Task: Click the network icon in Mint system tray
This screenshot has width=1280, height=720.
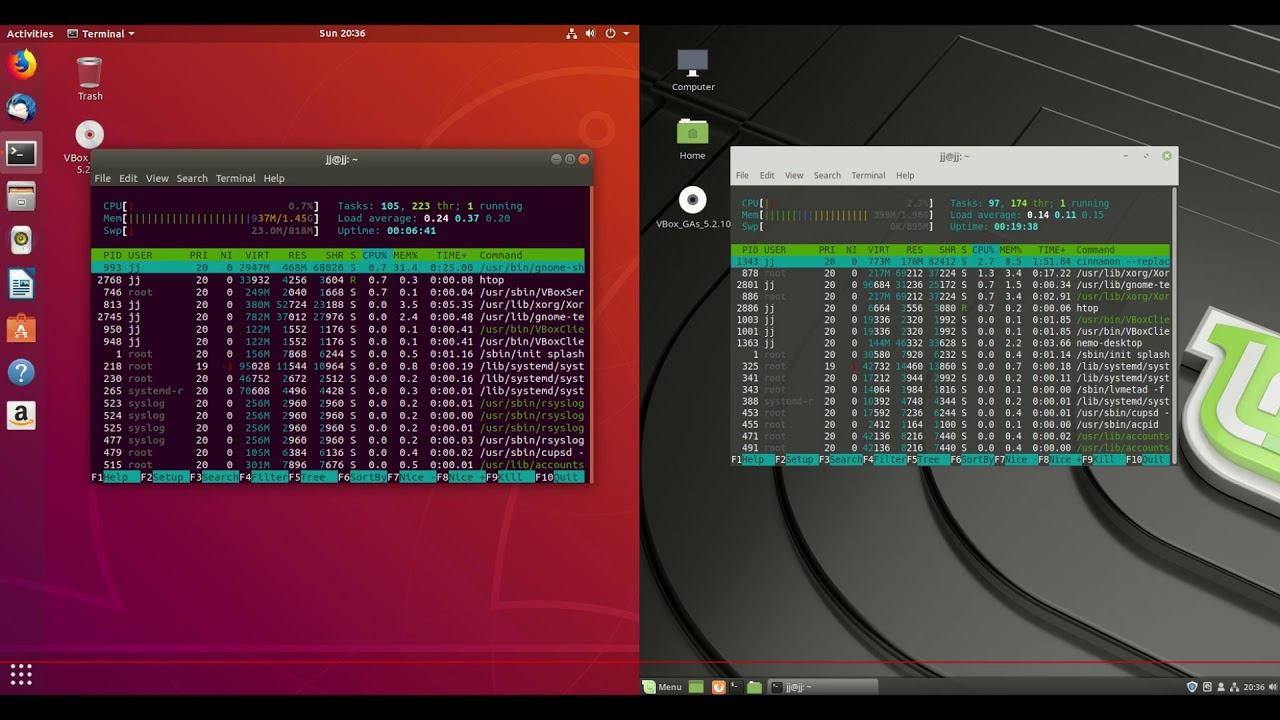Action: (x=1236, y=687)
